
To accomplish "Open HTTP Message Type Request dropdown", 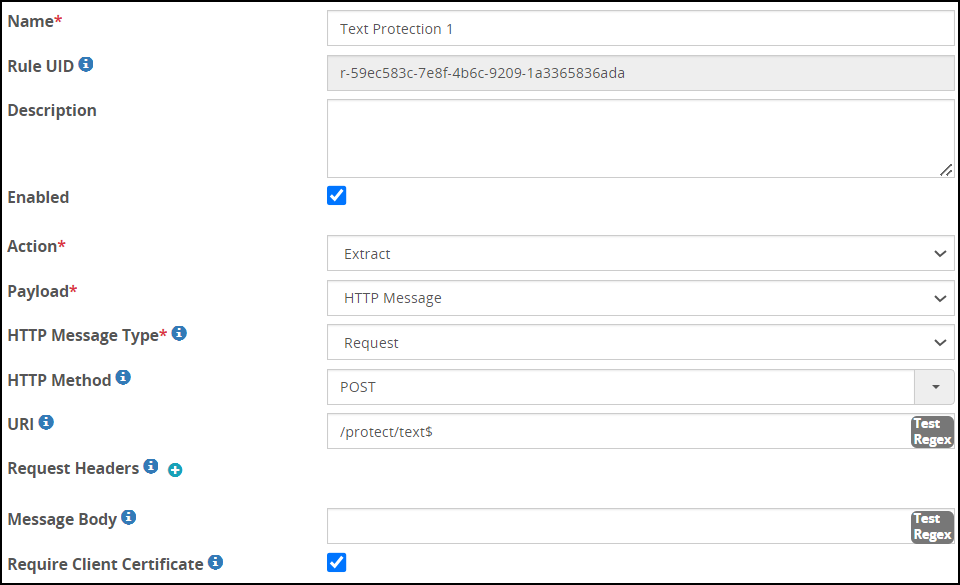I will pyautogui.click(x=640, y=343).
